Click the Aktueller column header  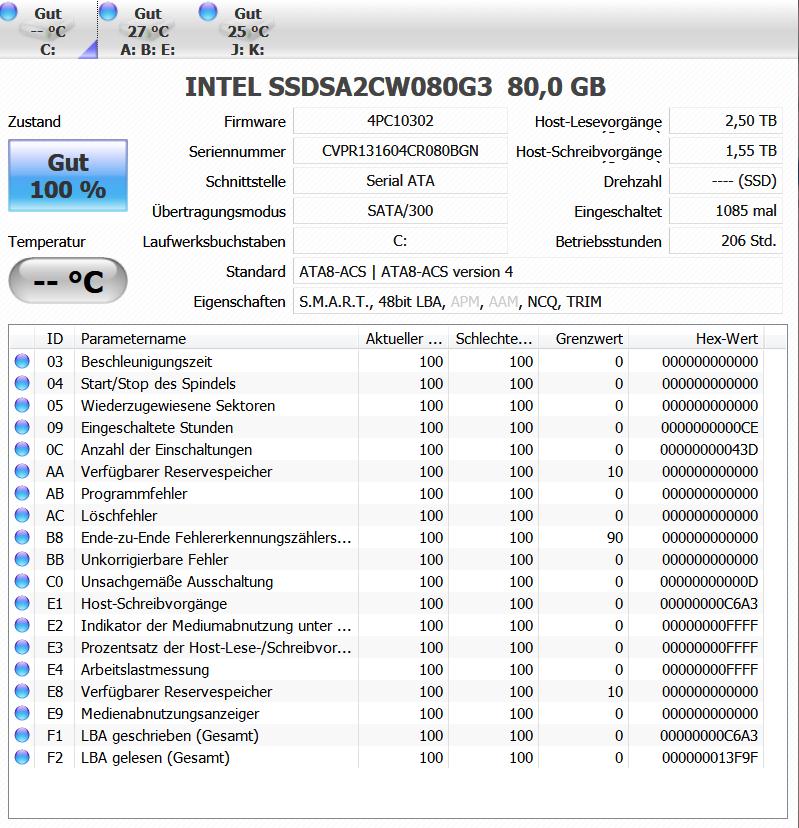point(404,338)
